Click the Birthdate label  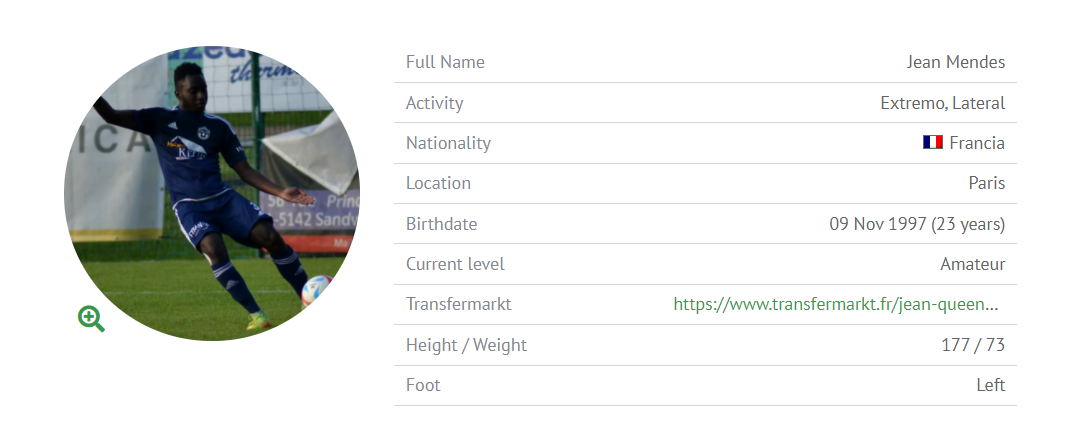click(x=441, y=224)
